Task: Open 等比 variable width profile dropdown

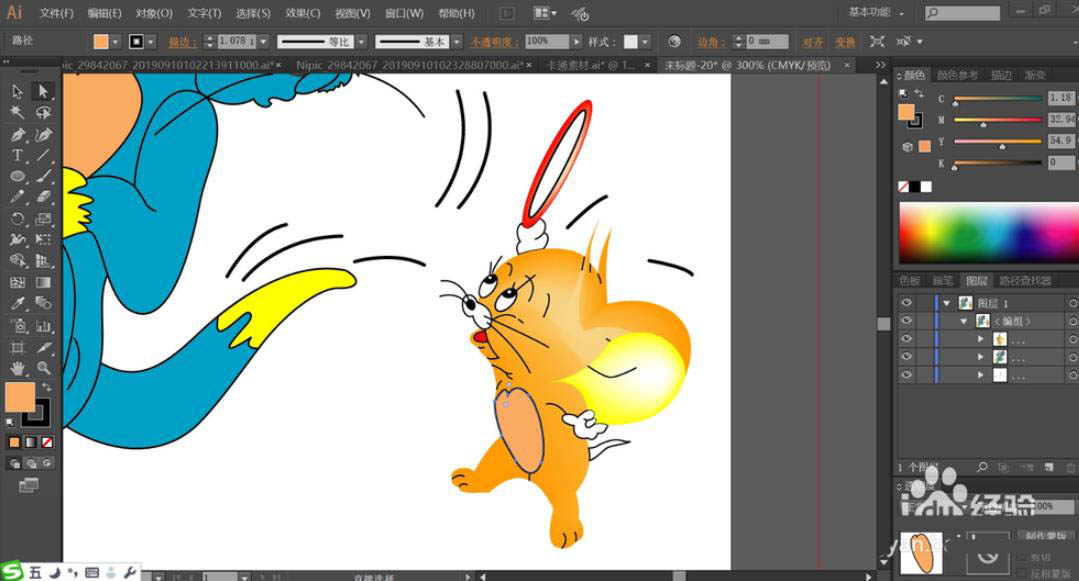Action: click(x=361, y=42)
